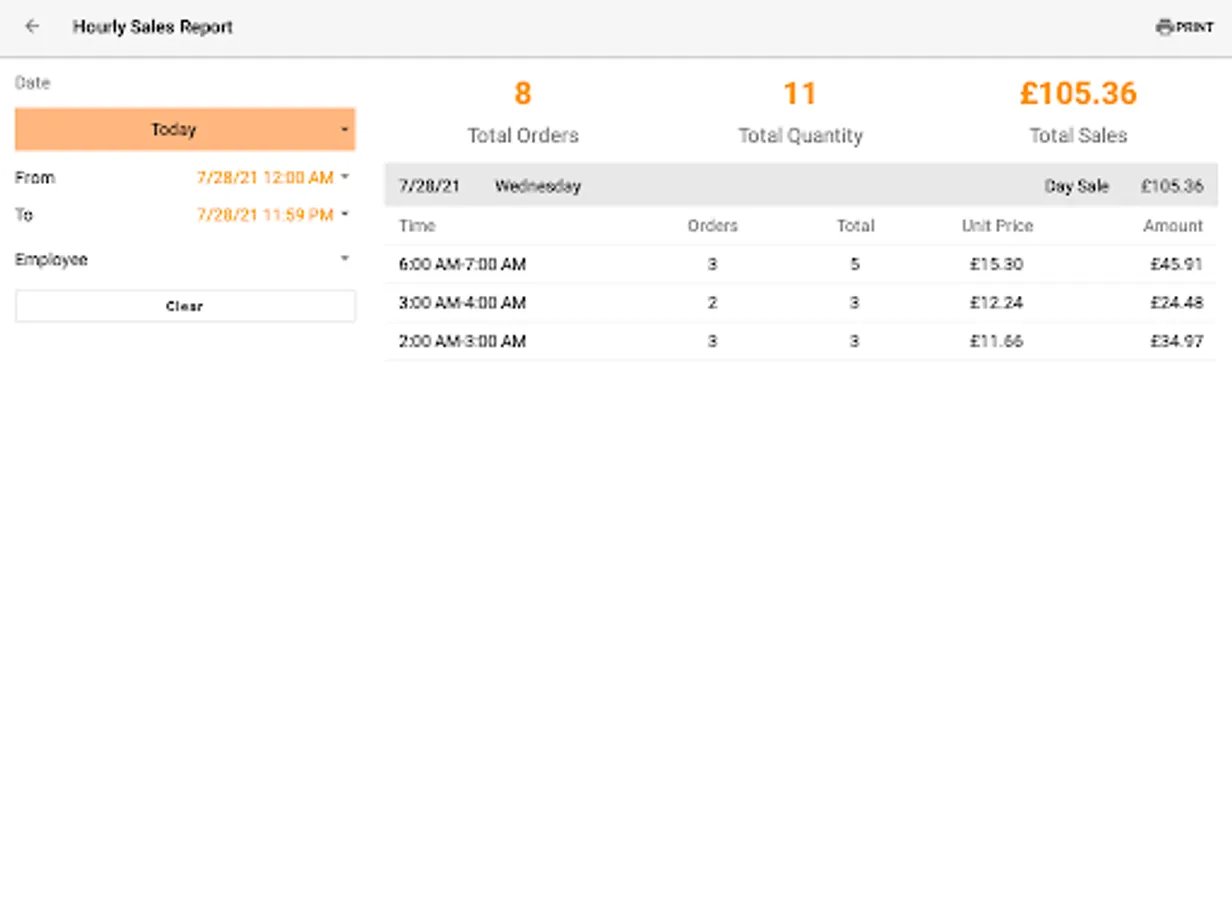
Task: Open the Today date range dropdown
Action: tap(185, 130)
